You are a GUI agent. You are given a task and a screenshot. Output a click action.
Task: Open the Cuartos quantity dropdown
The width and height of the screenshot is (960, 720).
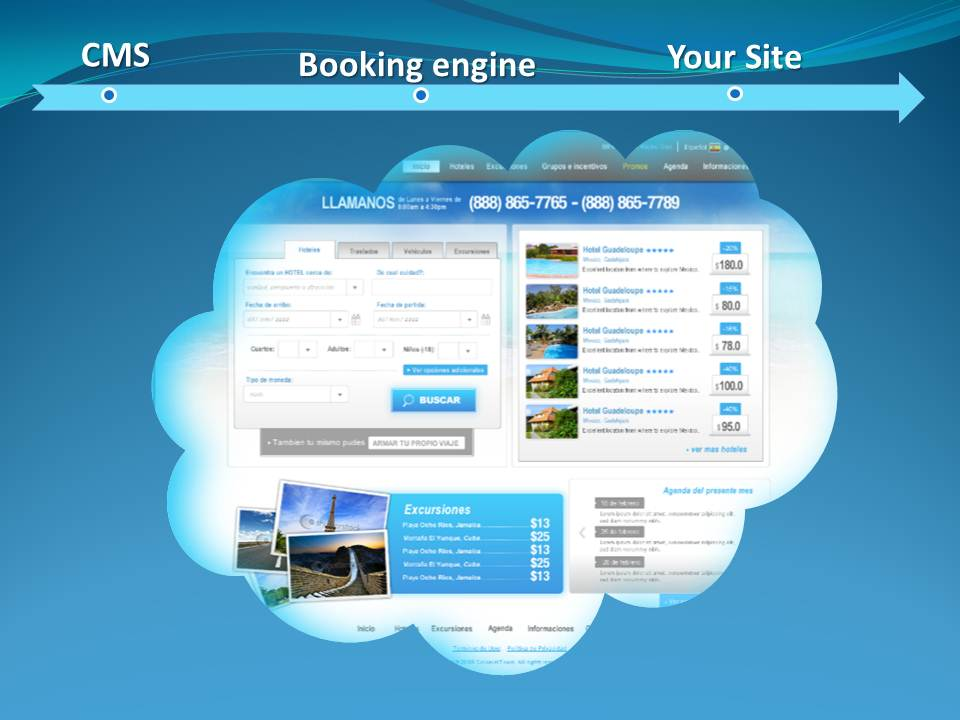[x=307, y=350]
